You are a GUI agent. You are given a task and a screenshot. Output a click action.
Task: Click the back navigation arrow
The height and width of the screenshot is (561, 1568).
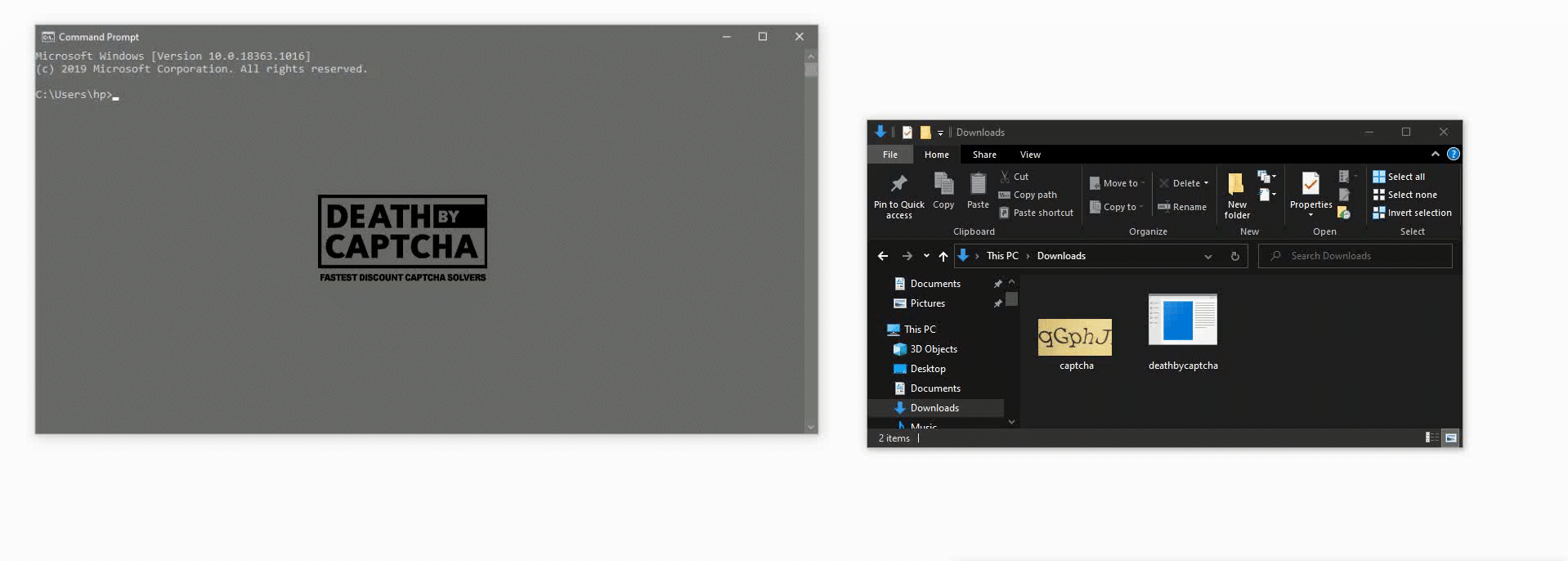click(883, 256)
